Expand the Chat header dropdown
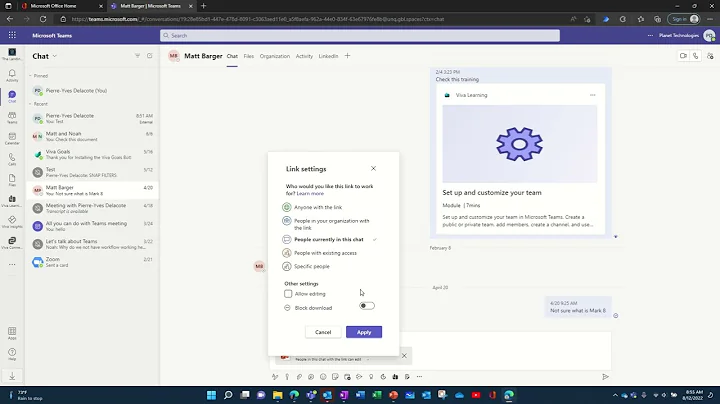This screenshot has height=404, width=720. [55, 56]
